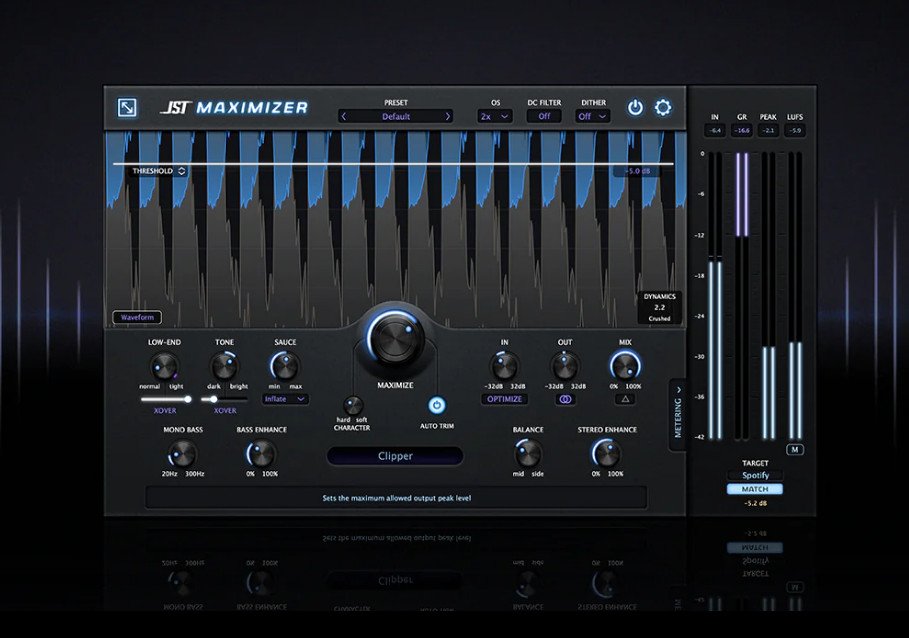Toggle the Auto Trim power button
Image resolution: width=909 pixels, height=638 pixels.
coord(437,405)
